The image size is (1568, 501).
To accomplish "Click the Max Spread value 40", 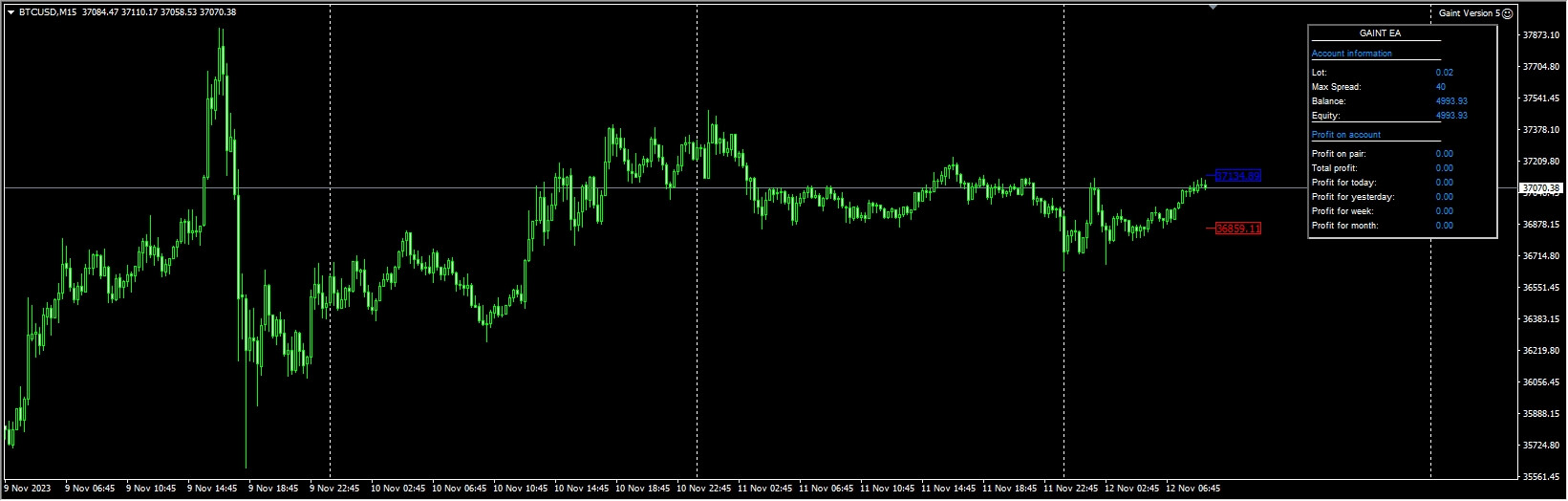I will point(1441,87).
